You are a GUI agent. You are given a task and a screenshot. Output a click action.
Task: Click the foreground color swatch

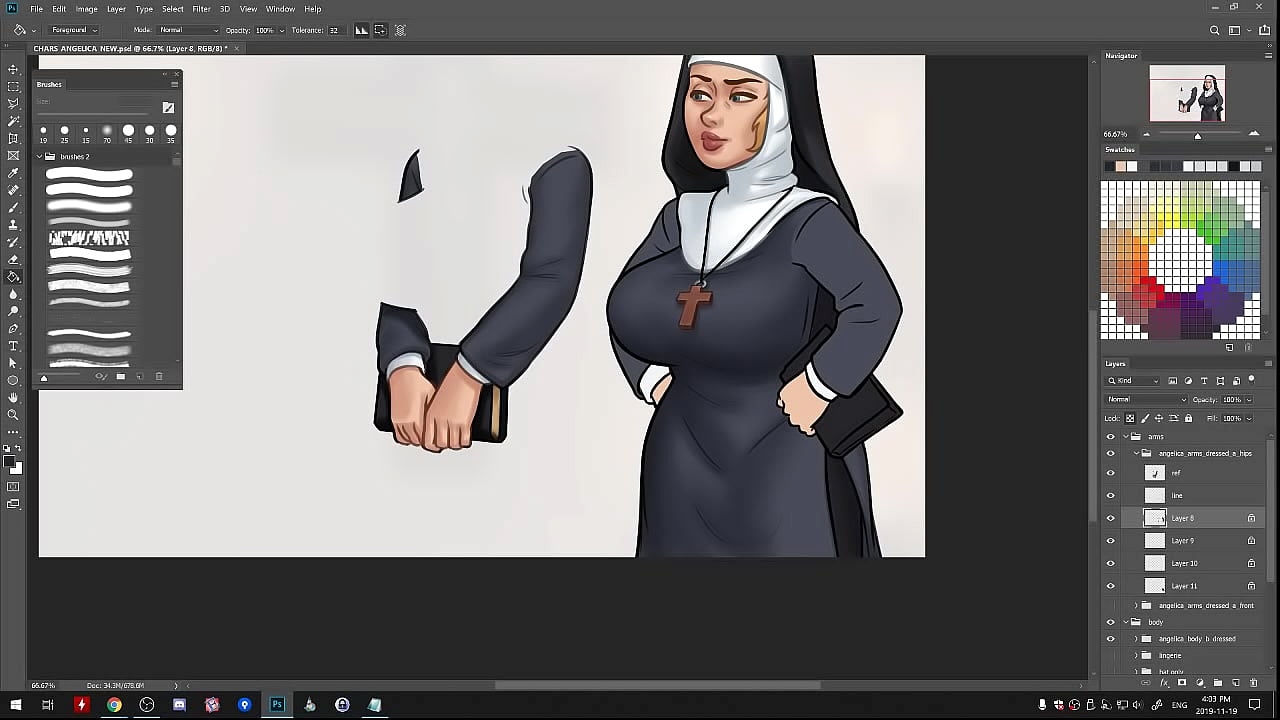pyautogui.click(x=11, y=462)
